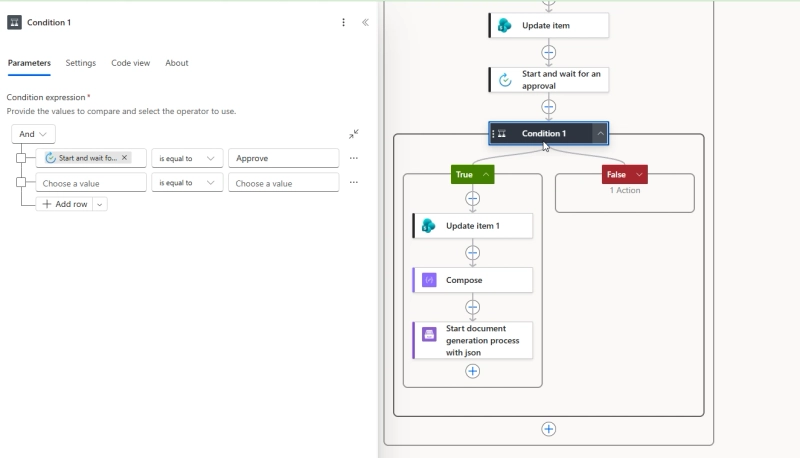Viewport: 800px width, 458px height.
Task: Click the Condition expression label
Action: pos(46,97)
